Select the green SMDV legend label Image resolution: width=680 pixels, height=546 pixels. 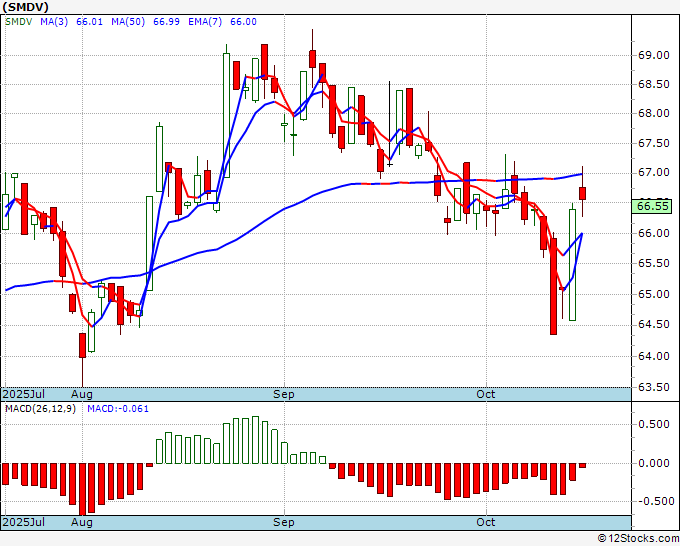click(19, 22)
